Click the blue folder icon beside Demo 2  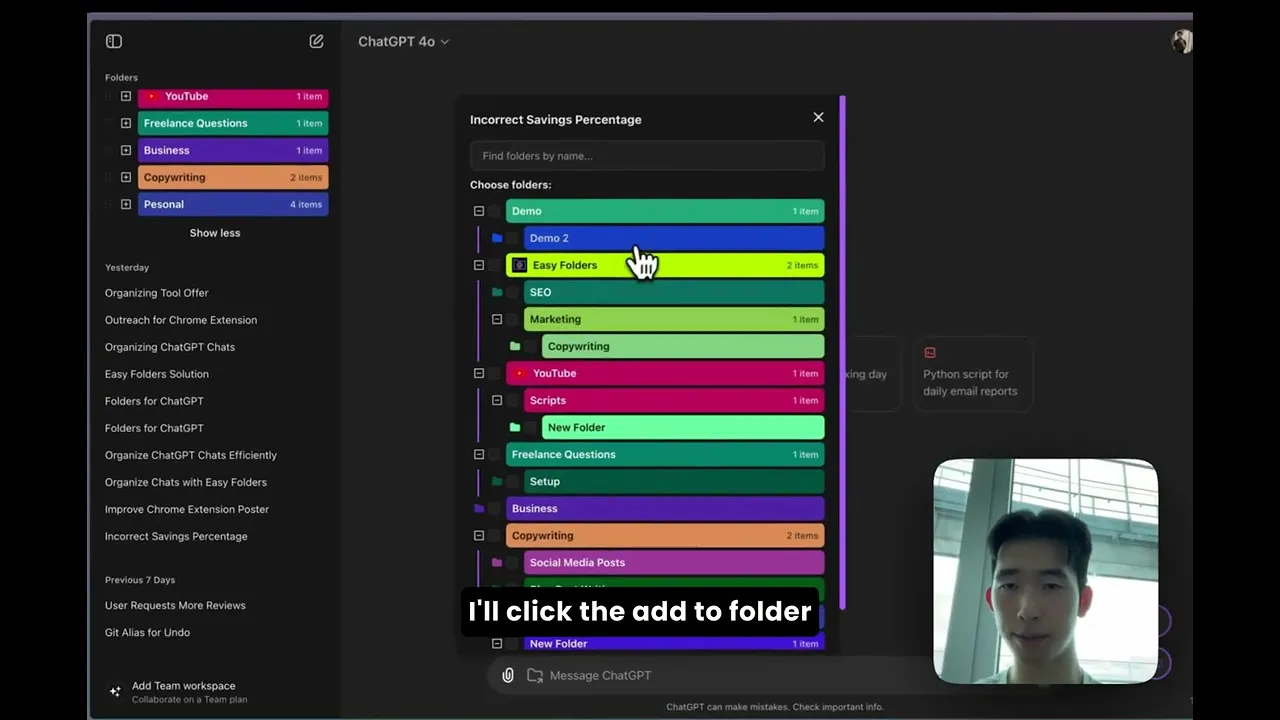coord(497,238)
